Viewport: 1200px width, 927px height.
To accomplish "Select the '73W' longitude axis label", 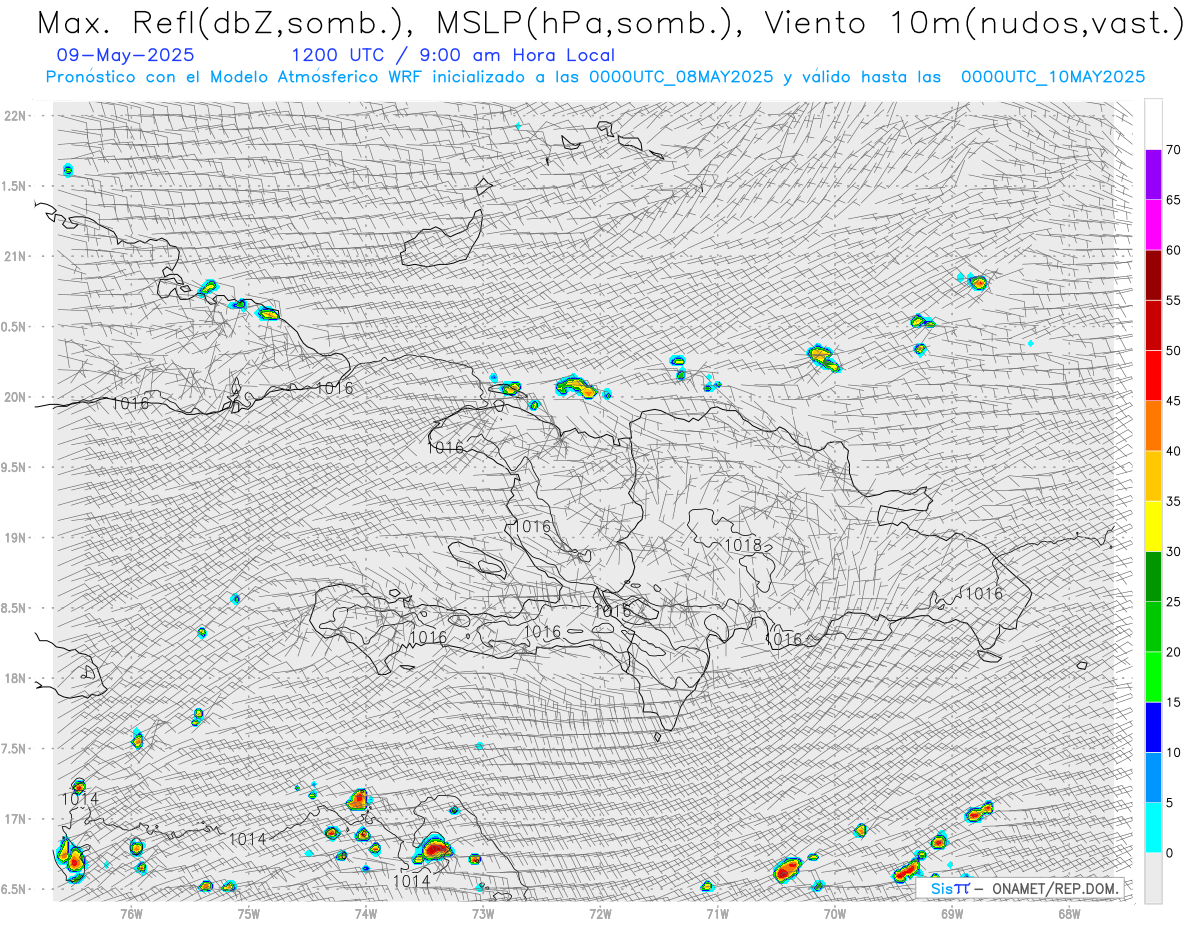I will pyautogui.click(x=483, y=913).
